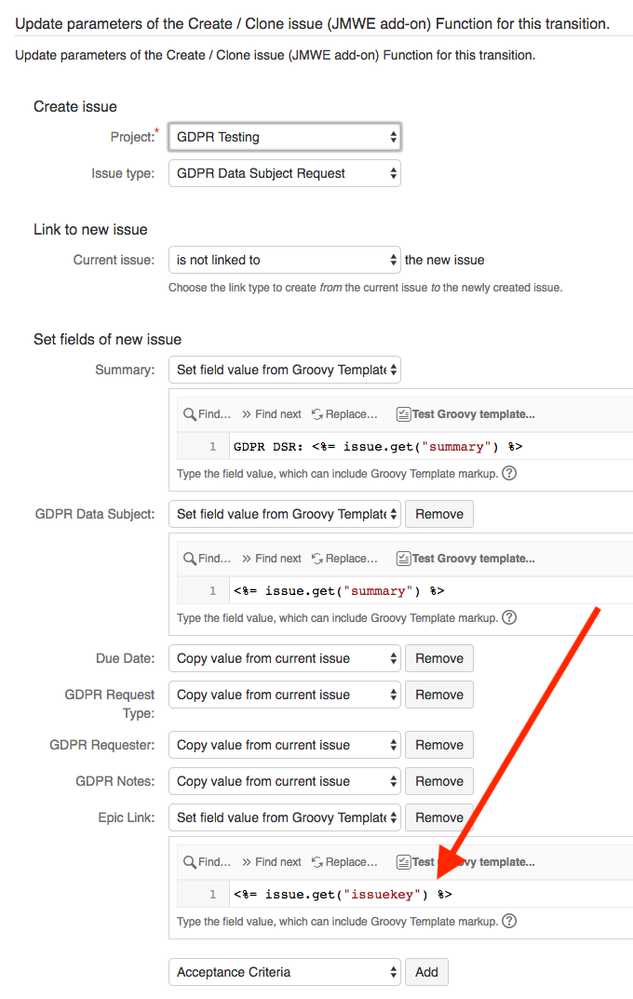Test Groovy template for the Summary field
633x999 pixels.
coord(466,414)
